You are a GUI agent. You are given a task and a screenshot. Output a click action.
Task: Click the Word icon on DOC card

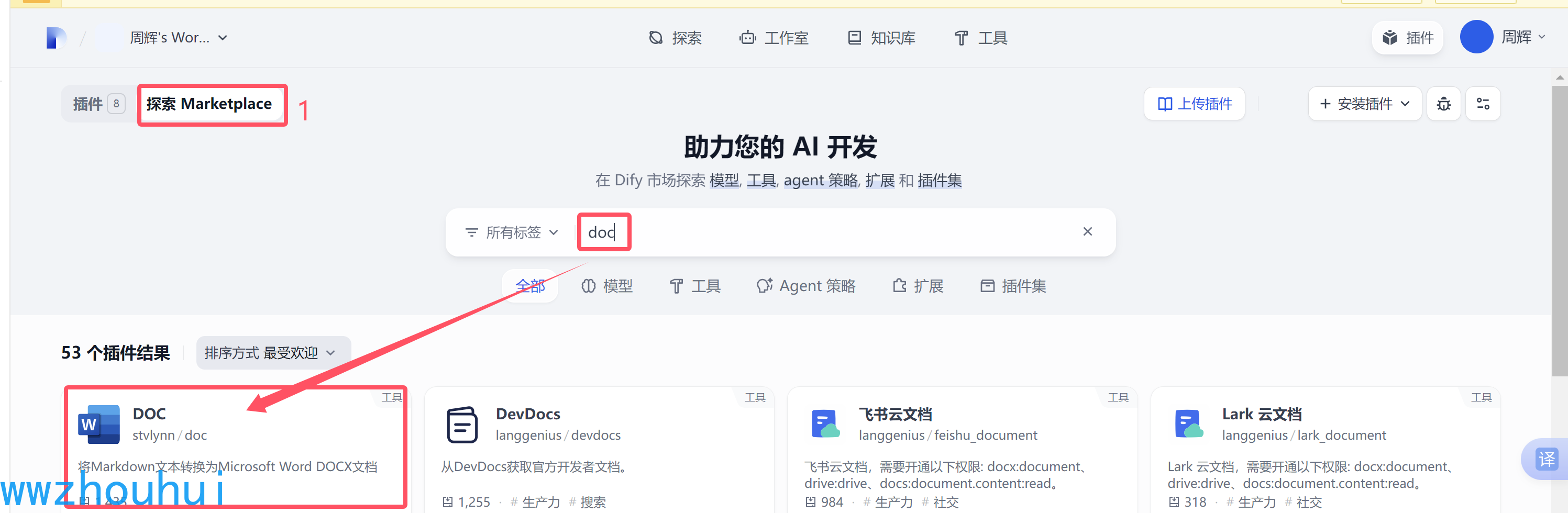[x=98, y=425]
